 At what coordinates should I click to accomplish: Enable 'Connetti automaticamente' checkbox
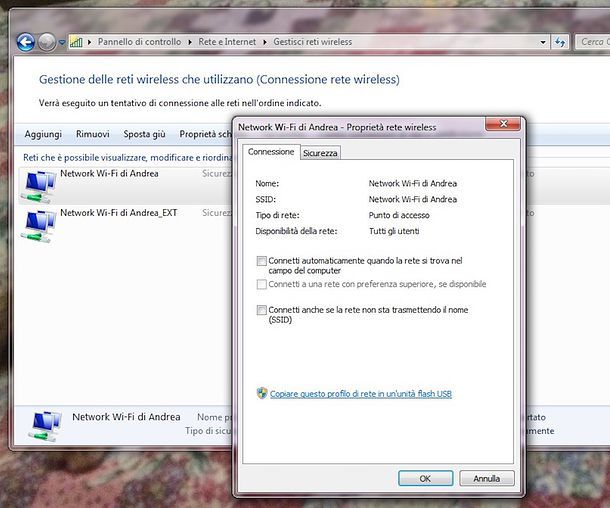pyautogui.click(x=262, y=261)
